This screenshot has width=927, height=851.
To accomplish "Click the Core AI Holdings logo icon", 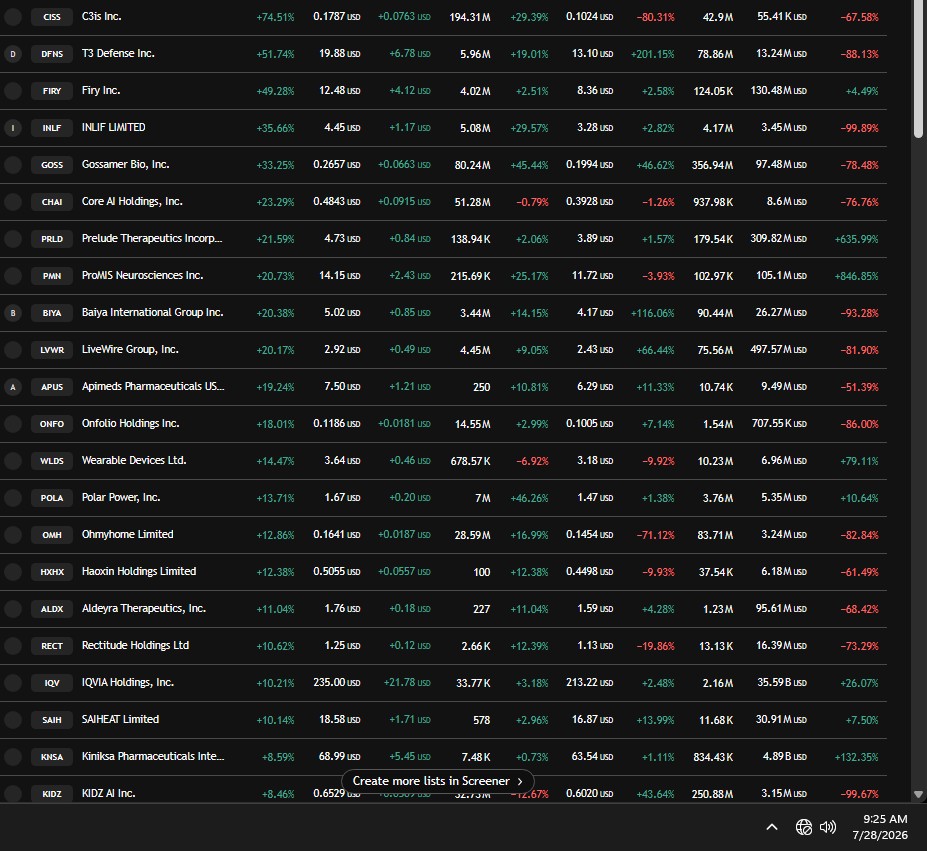I will point(13,202).
